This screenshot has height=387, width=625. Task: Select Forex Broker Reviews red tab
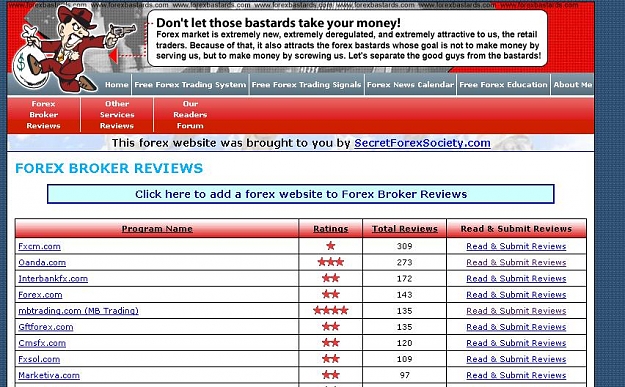click(x=43, y=115)
